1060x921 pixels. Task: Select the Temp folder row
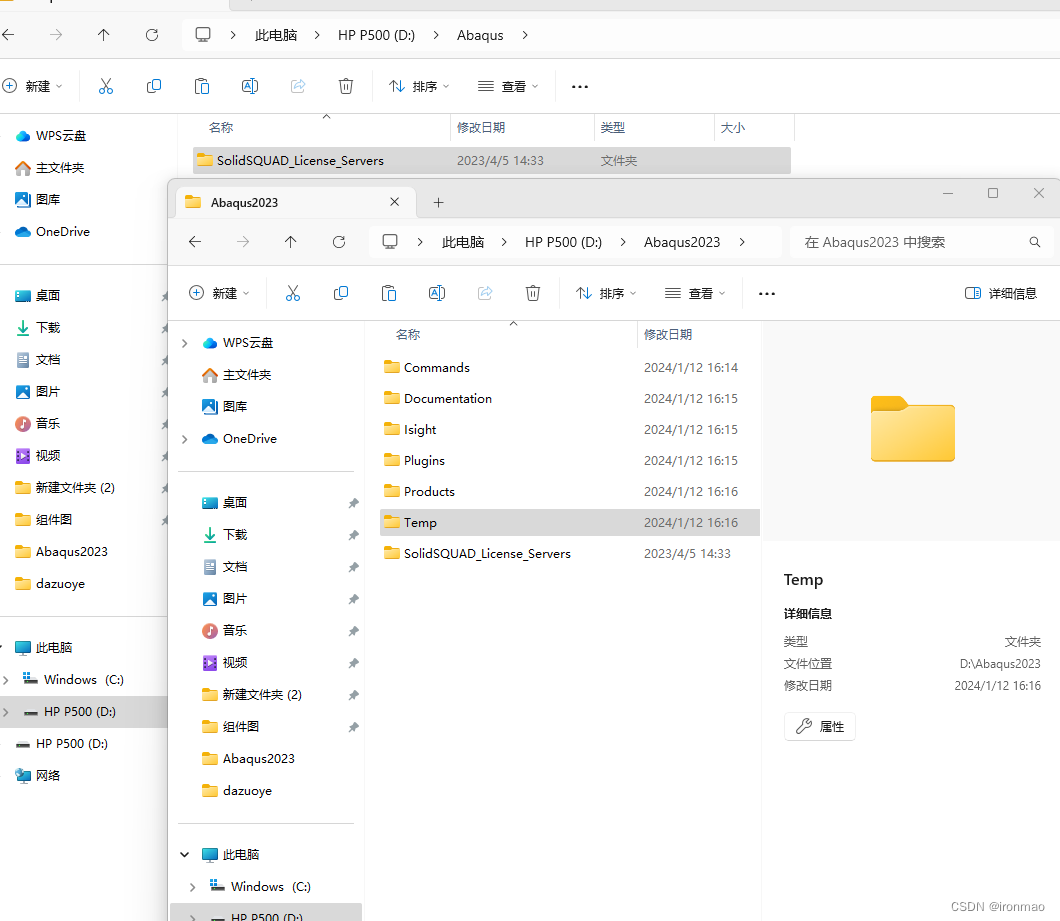(570, 523)
